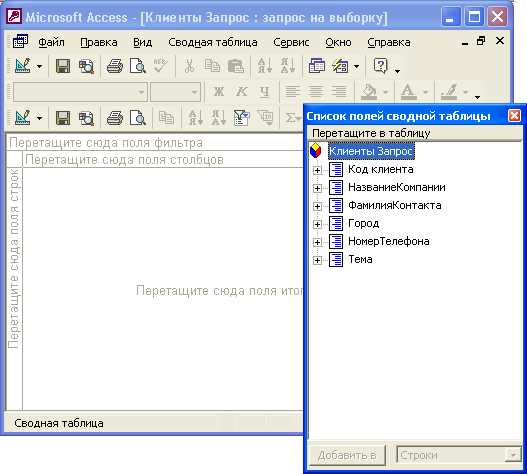Toggle Italic (К) formatting button
The height and width of the screenshot is (474, 527).
[x=242, y=91]
